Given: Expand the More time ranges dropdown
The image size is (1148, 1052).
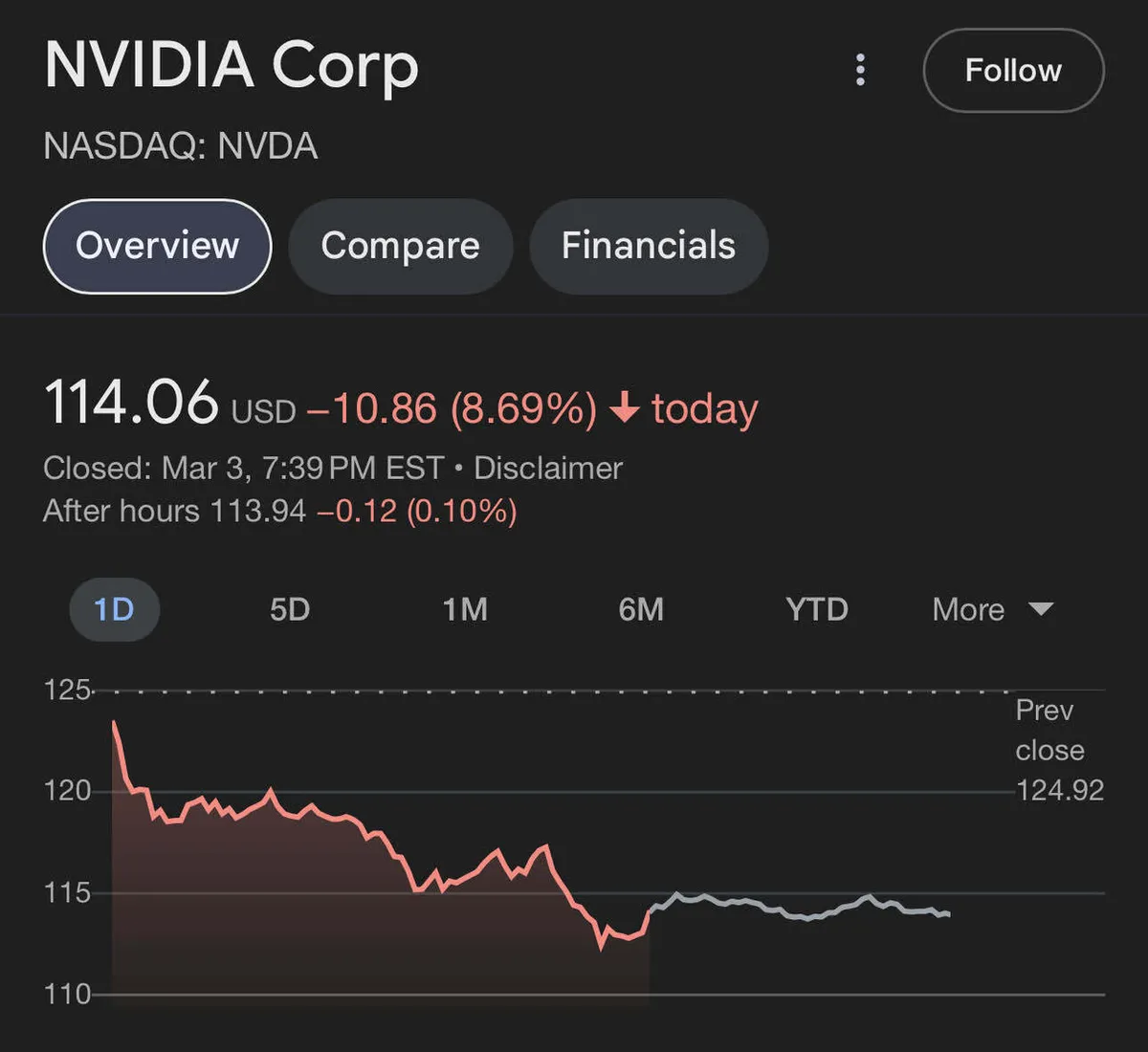Looking at the screenshot, I should pyautogui.click(x=968, y=609).
